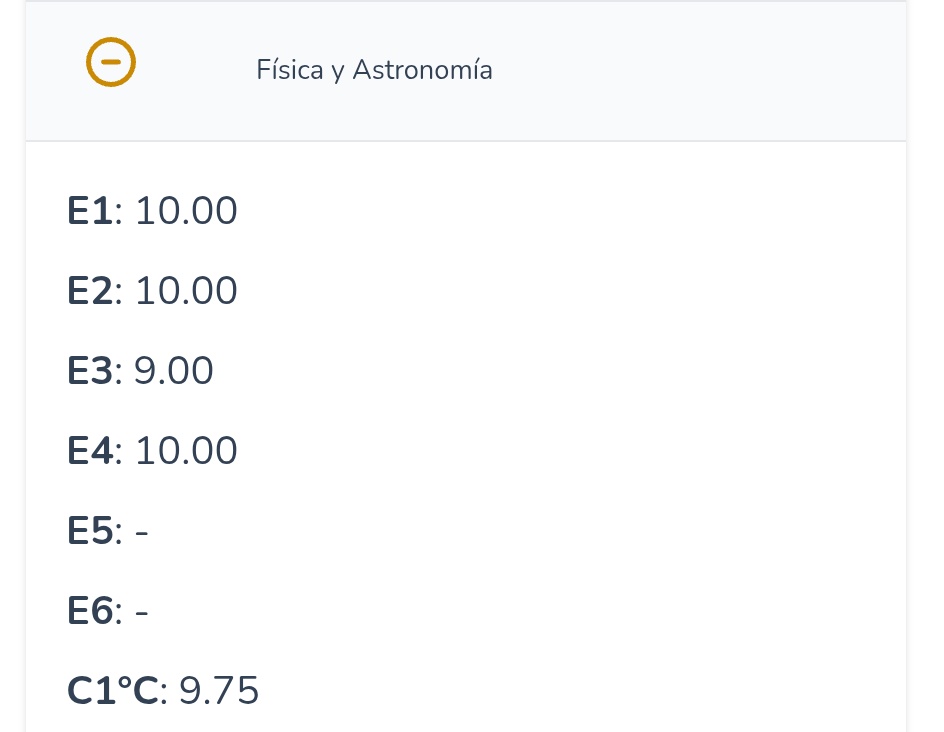Click the word Astronomía in the header

(x=423, y=70)
